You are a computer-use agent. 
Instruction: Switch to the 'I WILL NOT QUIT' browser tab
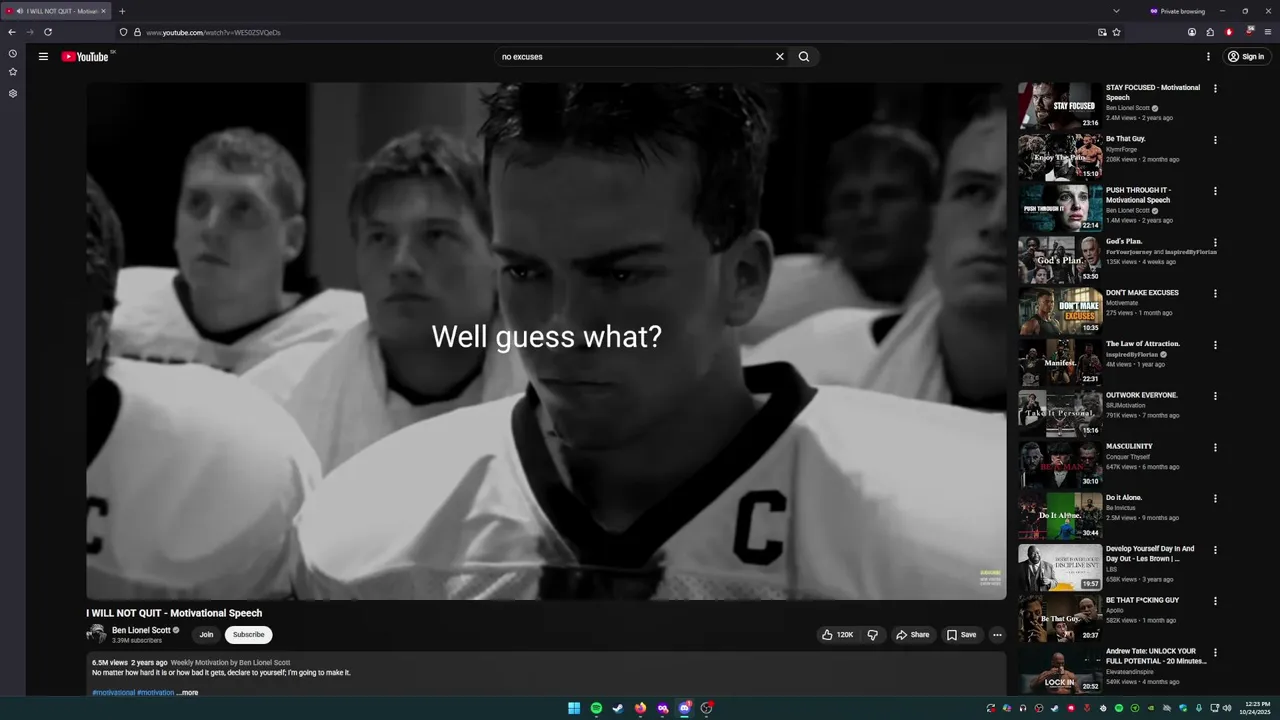point(56,11)
